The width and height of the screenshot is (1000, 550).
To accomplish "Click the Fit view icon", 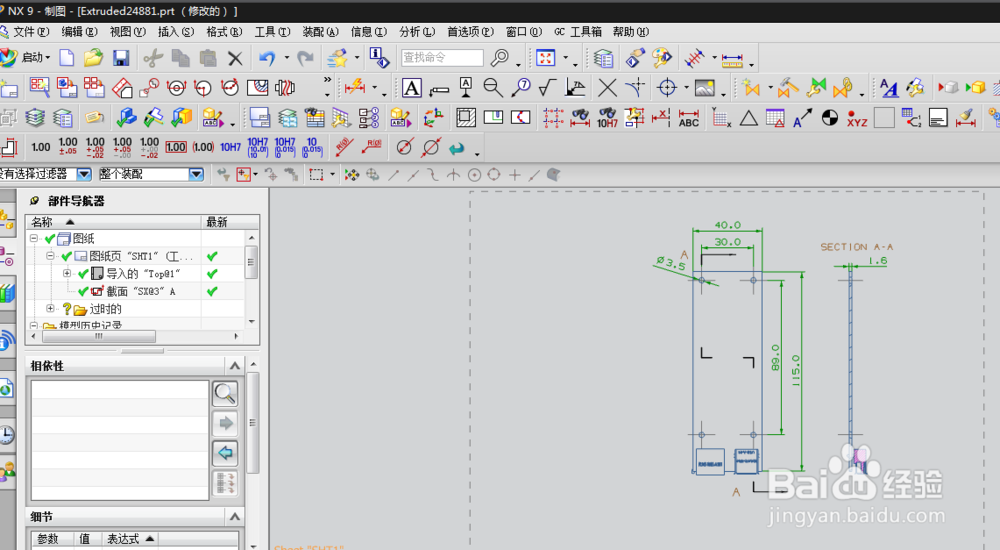I will tap(546, 58).
